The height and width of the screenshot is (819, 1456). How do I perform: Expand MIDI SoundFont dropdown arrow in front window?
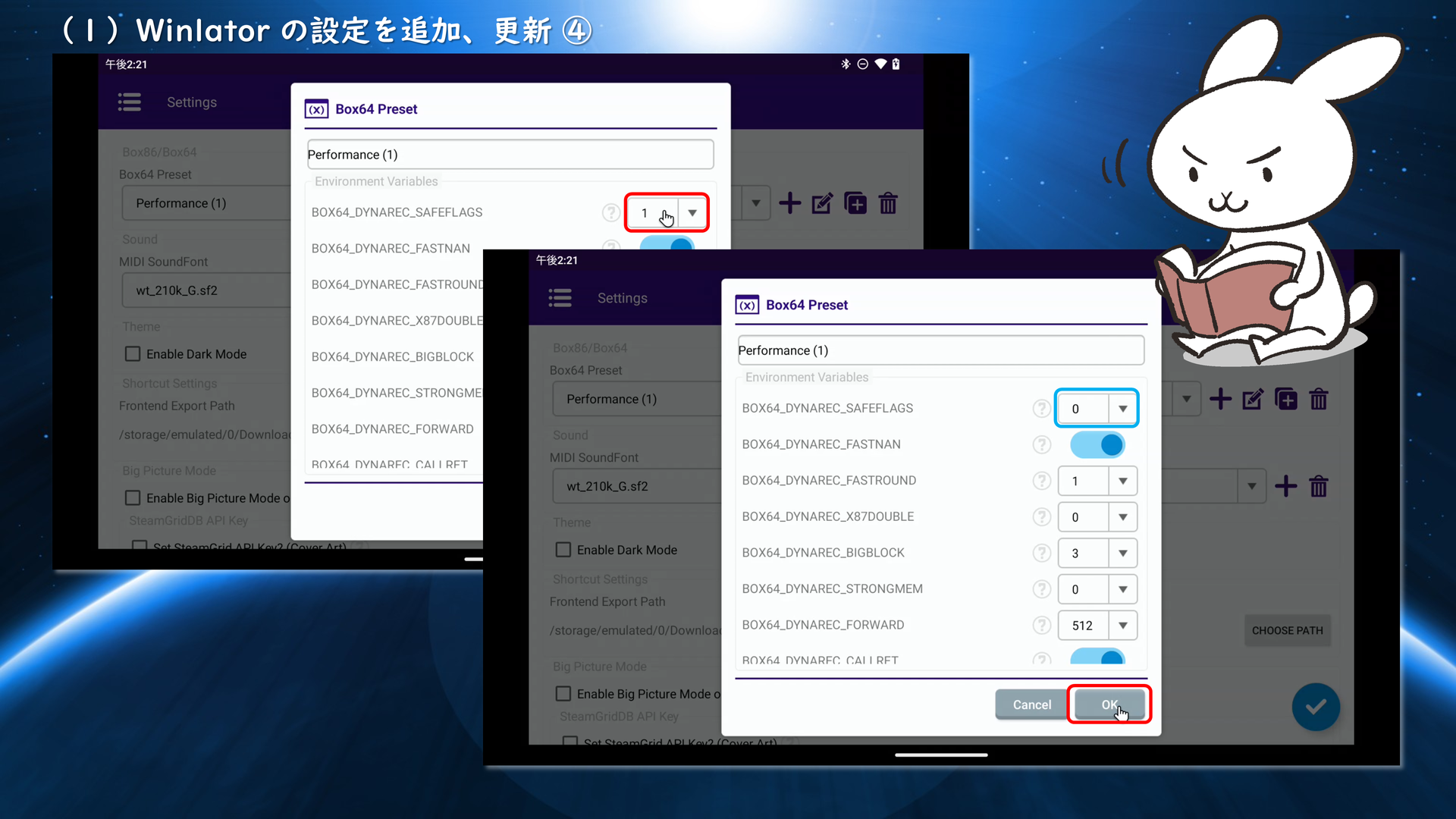[1251, 486]
